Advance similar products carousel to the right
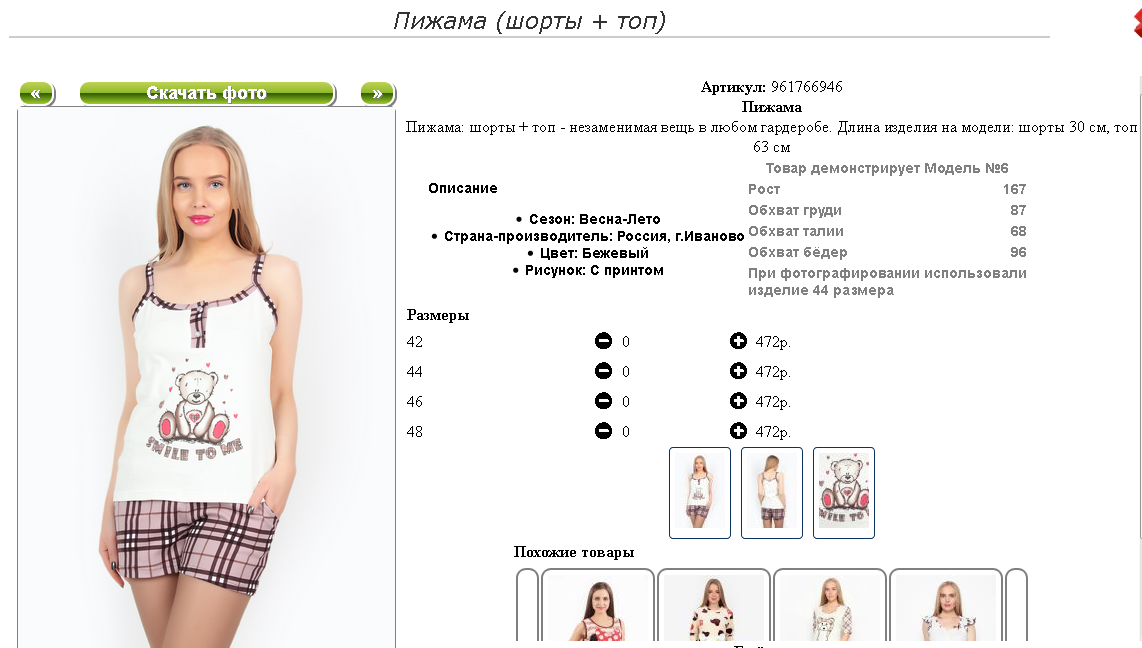1142x648 pixels. 1016,606
